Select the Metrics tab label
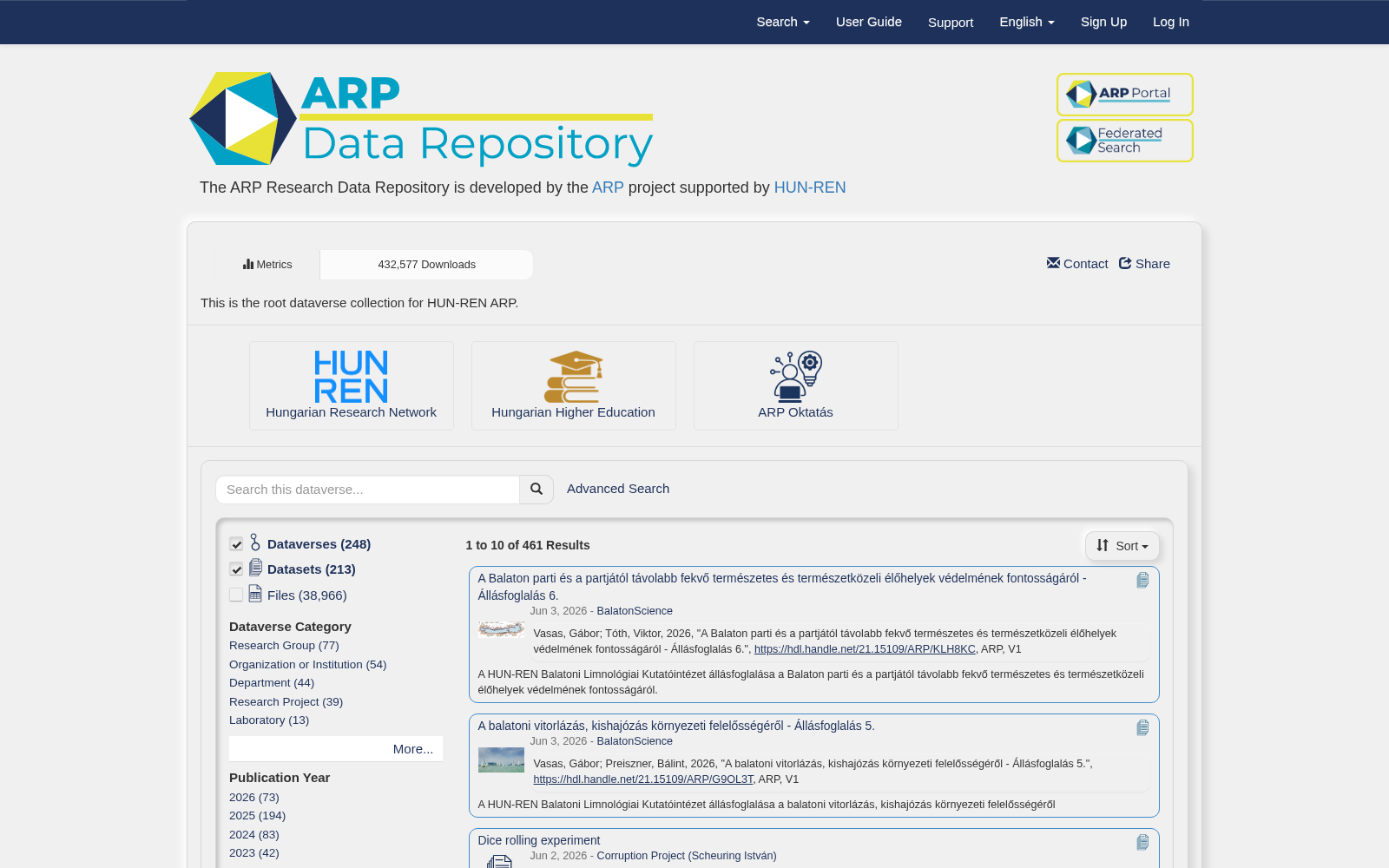The height and width of the screenshot is (868, 1389). (x=274, y=265)
